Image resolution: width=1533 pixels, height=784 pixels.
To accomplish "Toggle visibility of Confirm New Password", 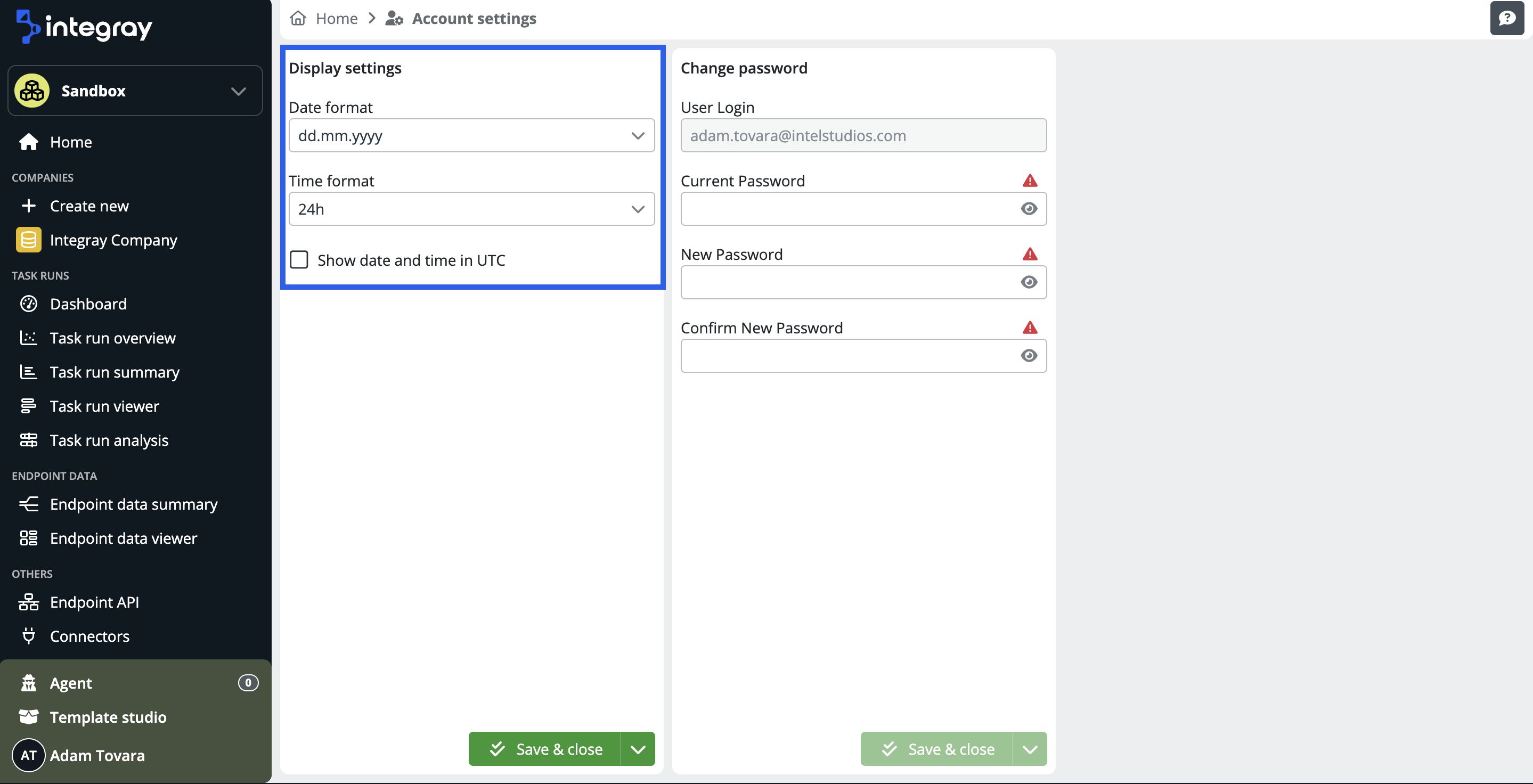I will (x=1029, y=356).
